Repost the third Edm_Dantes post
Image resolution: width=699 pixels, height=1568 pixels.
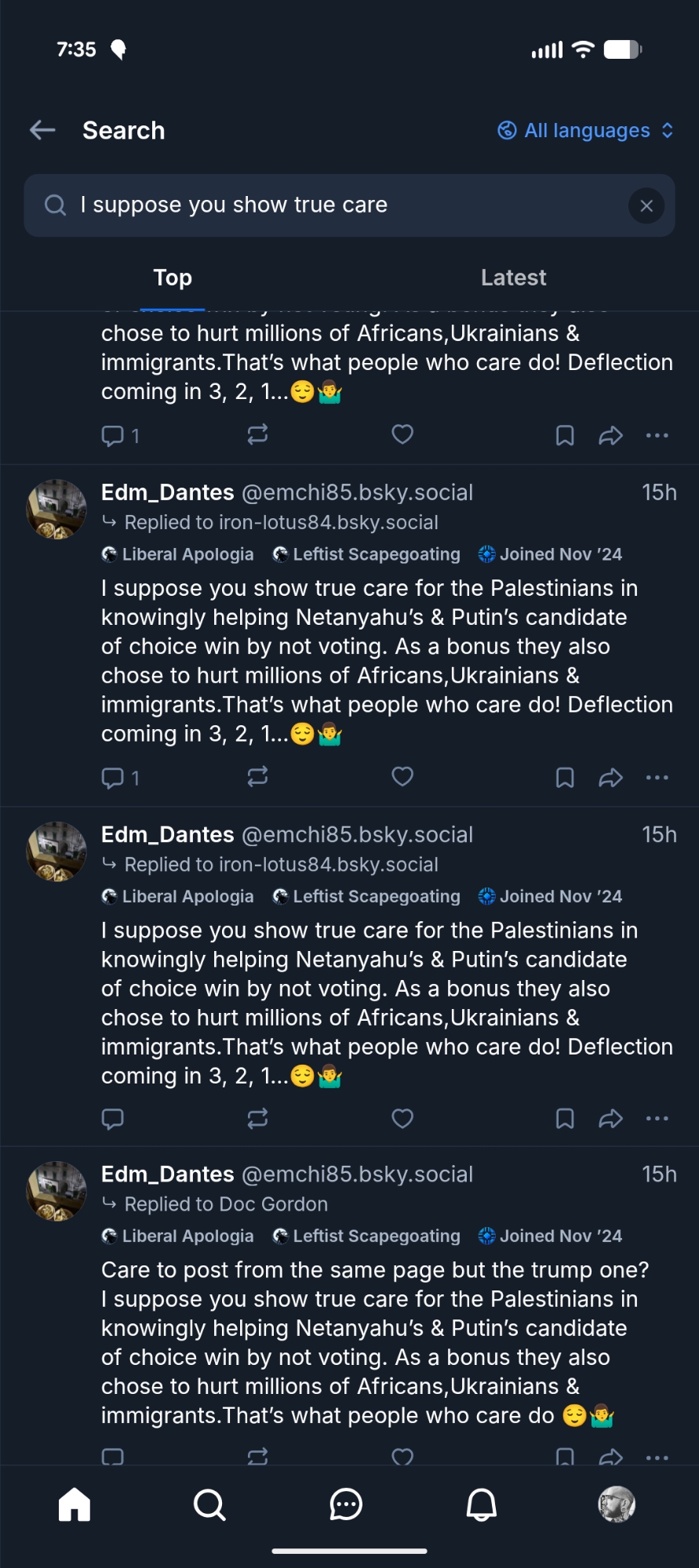[x=257, y=1457]
